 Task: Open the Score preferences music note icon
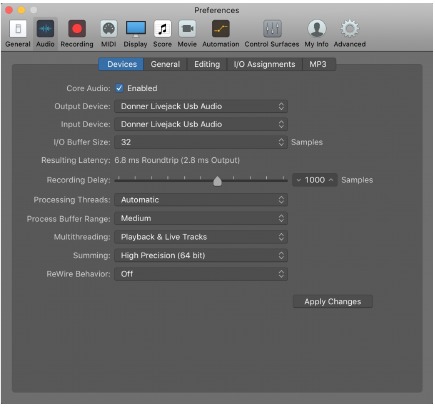(x=162, y=29)
